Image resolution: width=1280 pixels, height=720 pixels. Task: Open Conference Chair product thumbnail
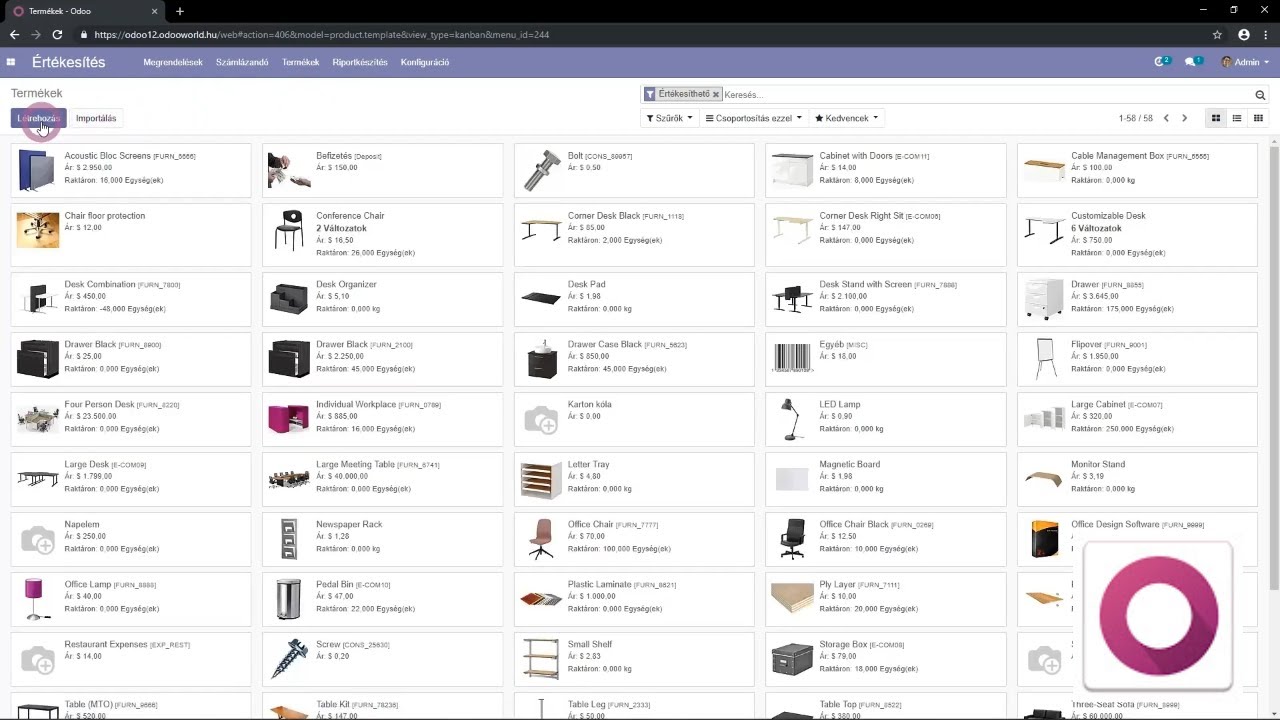[x=289, y=230]
